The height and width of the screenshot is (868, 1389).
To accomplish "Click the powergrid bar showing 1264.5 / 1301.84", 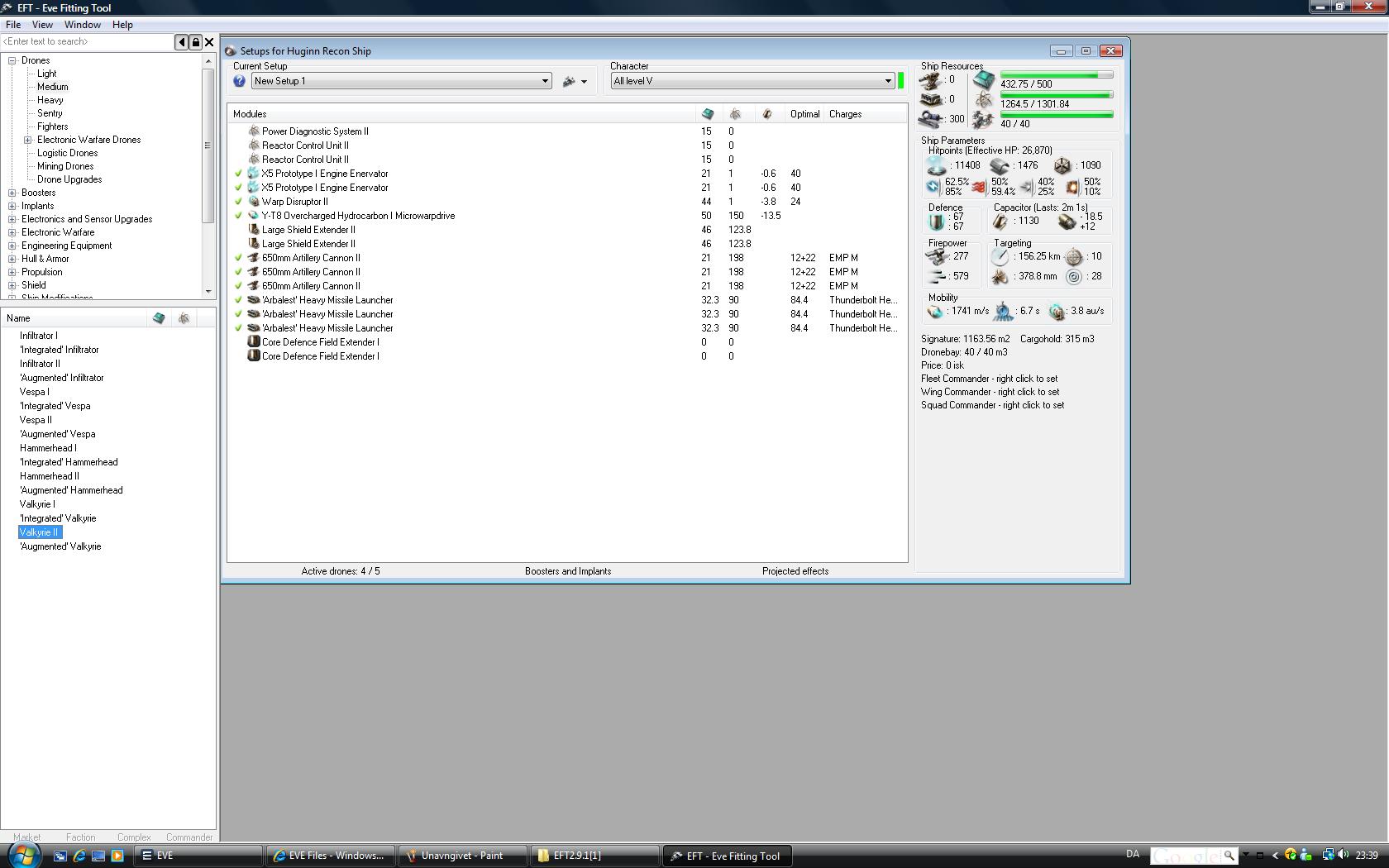I will (1057, 95).
